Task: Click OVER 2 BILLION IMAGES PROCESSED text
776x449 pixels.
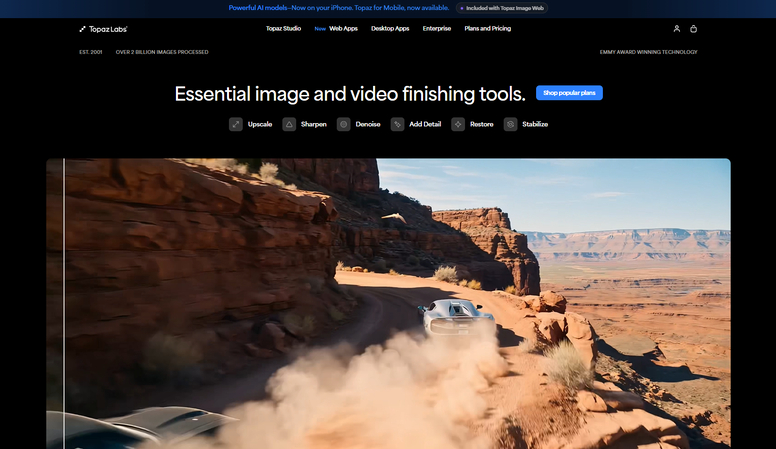Action: pos(162,52)
